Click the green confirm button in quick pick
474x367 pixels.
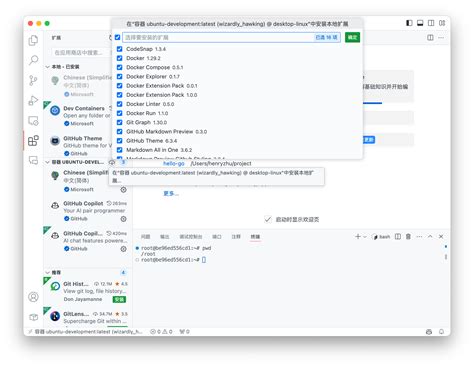pyautogui.click(x=352, y=37)
